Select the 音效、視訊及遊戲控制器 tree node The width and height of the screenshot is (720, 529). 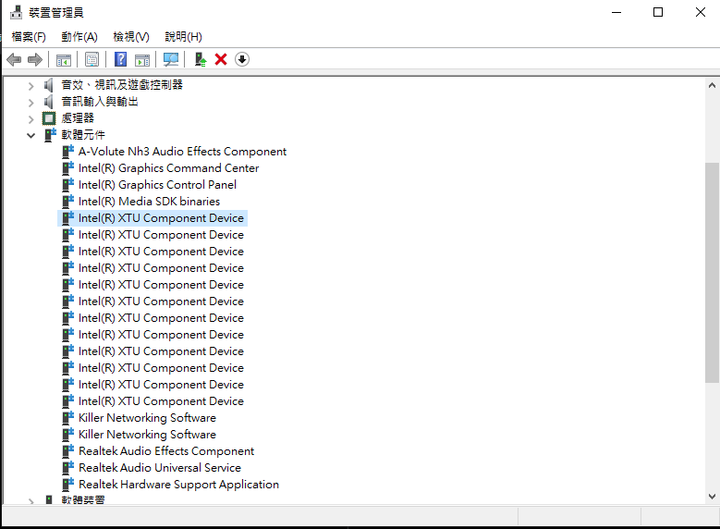point(122,84)
